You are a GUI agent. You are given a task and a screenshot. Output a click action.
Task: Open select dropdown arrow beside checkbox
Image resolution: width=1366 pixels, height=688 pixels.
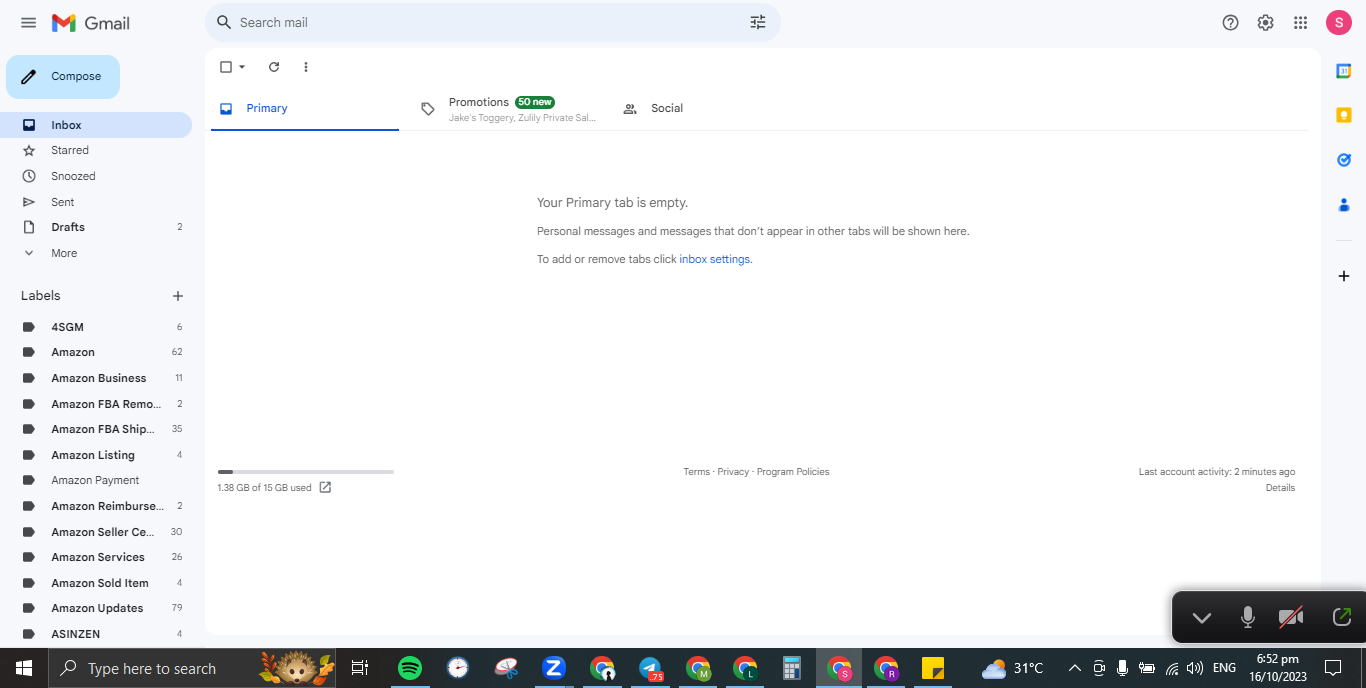(242, 67)
